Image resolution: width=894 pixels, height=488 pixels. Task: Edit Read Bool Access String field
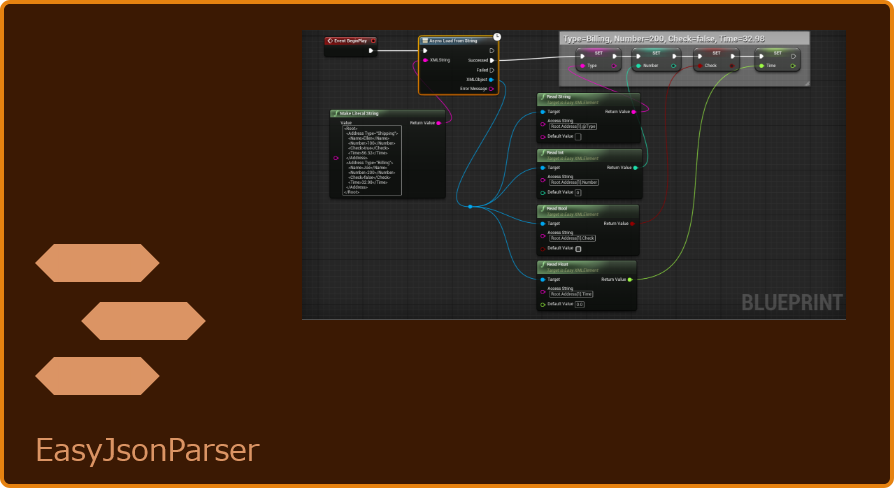tap(572, 238)
